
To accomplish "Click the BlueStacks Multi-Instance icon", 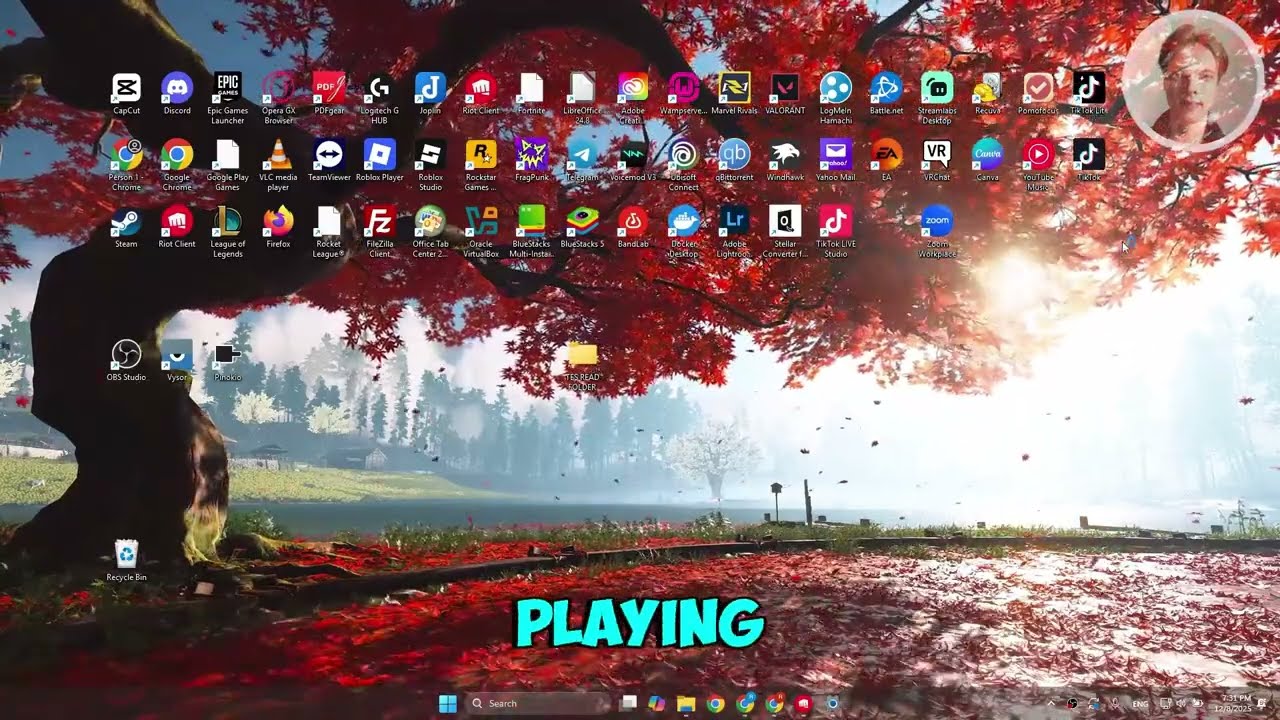I will [x=532, y=221].
